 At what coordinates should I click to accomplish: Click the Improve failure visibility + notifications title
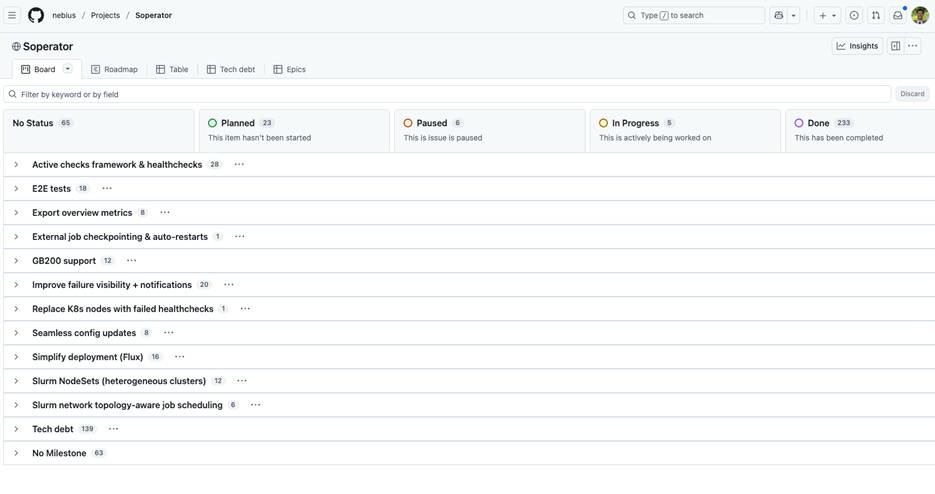[x=112, y=285]
